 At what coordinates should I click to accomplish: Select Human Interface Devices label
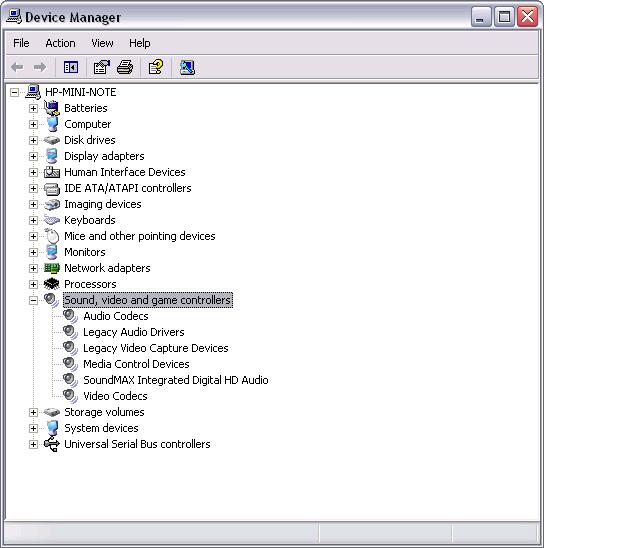[125, 172]
